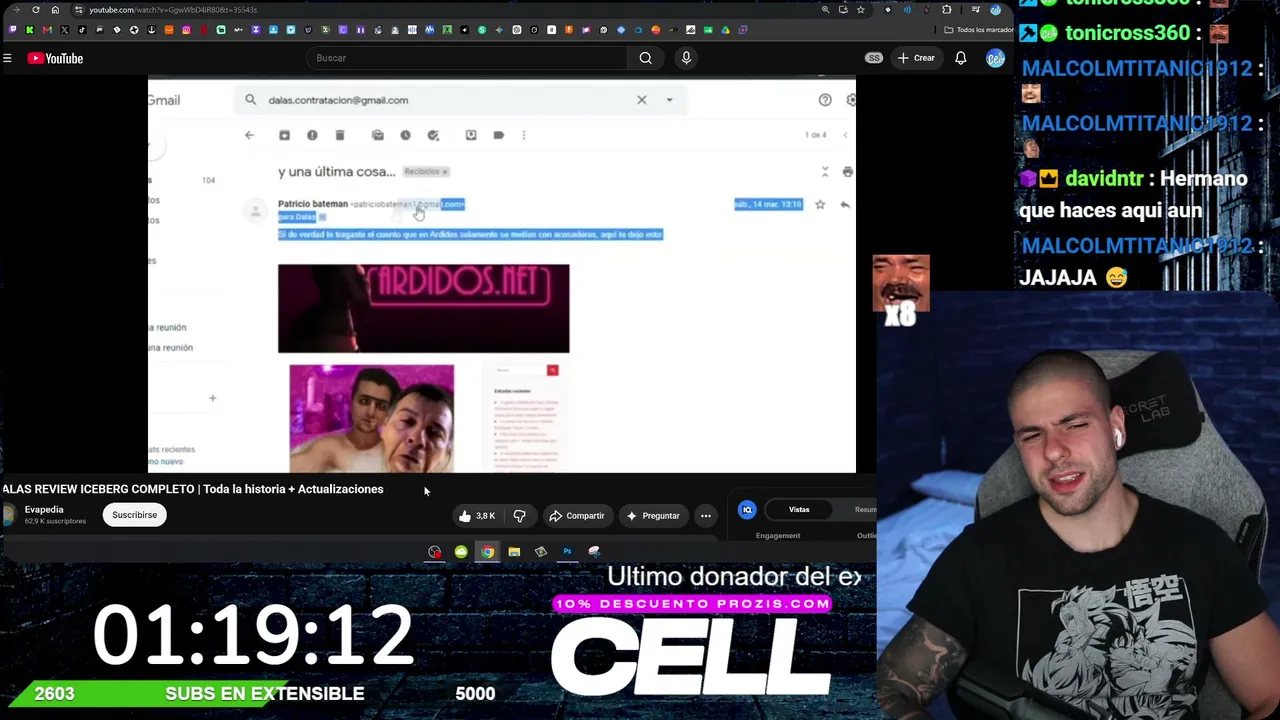The height and width of the screenshot is (720, 1280).
Task: Dislike the video
Action: click(519, 516)
